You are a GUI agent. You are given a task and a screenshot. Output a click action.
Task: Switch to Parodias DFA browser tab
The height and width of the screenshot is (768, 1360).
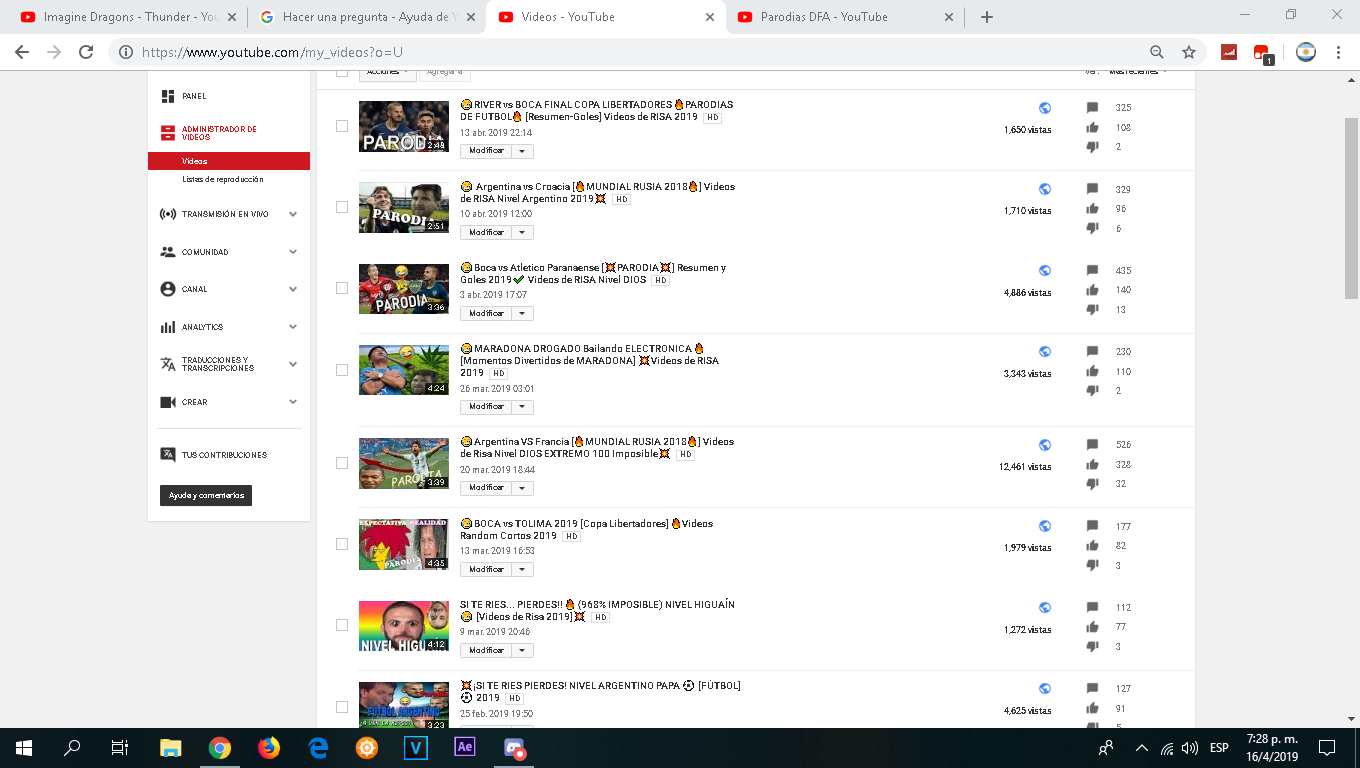(x=845, y=17)
